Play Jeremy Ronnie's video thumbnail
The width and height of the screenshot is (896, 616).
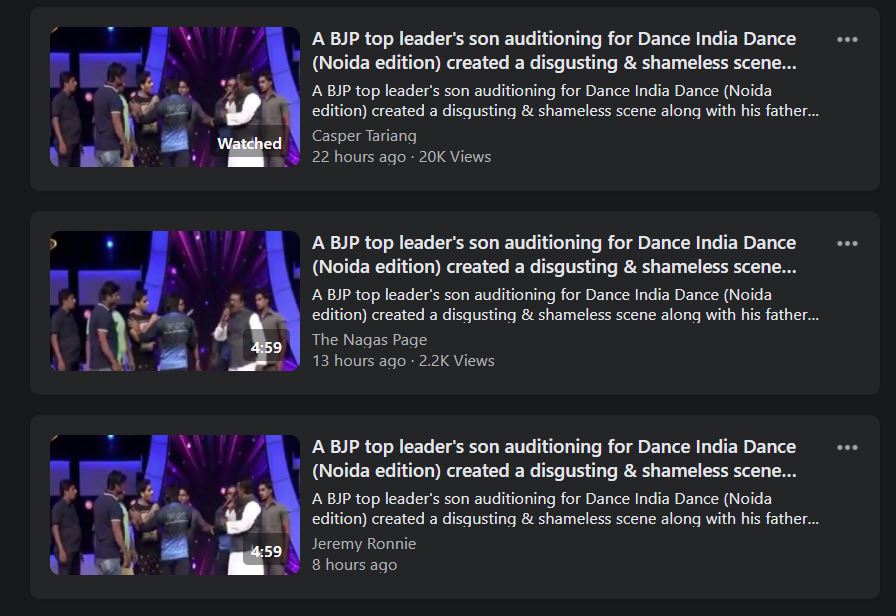175,505
